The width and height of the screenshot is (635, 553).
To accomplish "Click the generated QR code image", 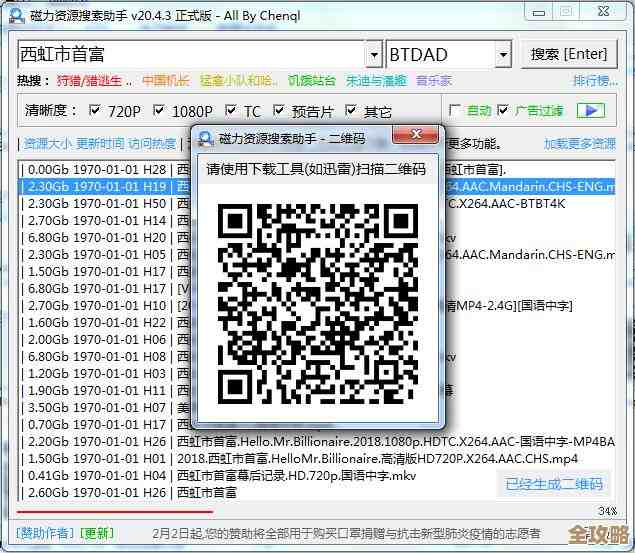I will click(x=317, y=303).
